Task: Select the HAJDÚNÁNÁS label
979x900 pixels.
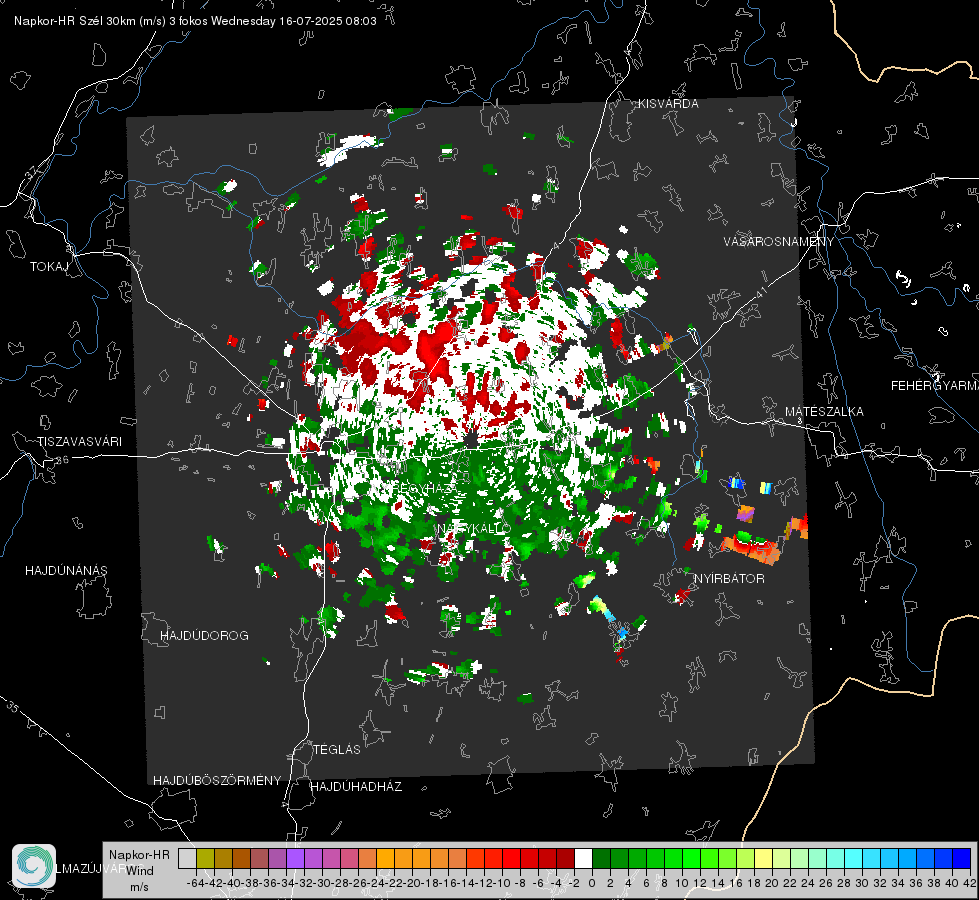Action: coord(66,570)
